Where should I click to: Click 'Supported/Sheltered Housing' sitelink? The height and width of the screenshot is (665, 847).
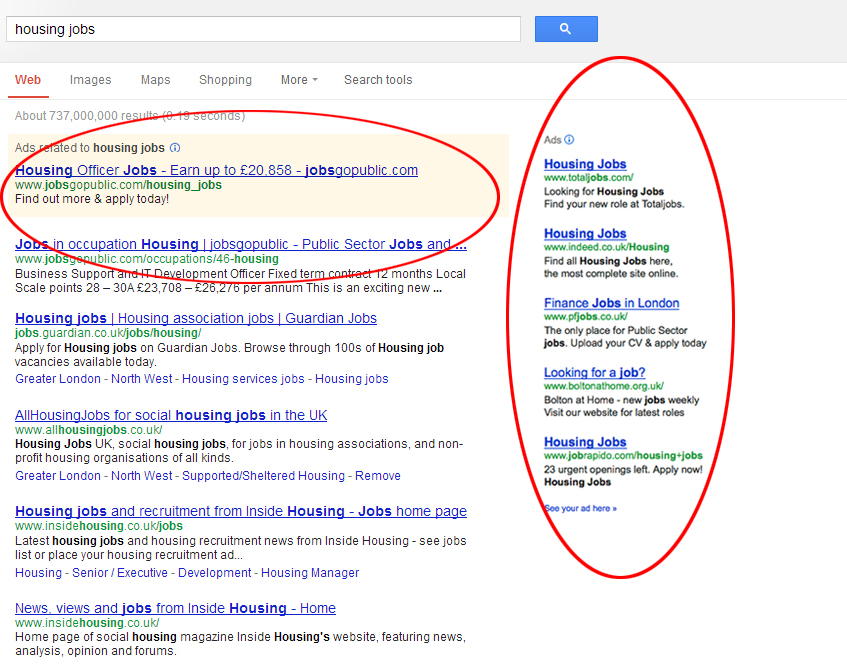263,475
